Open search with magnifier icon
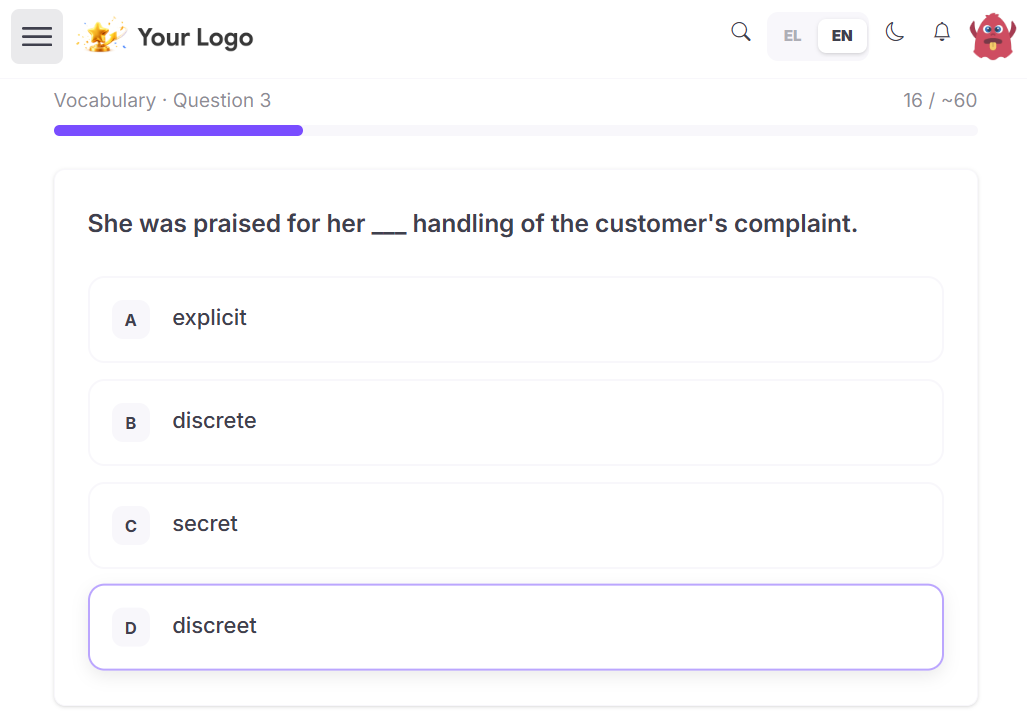 (x=741, y=32)
